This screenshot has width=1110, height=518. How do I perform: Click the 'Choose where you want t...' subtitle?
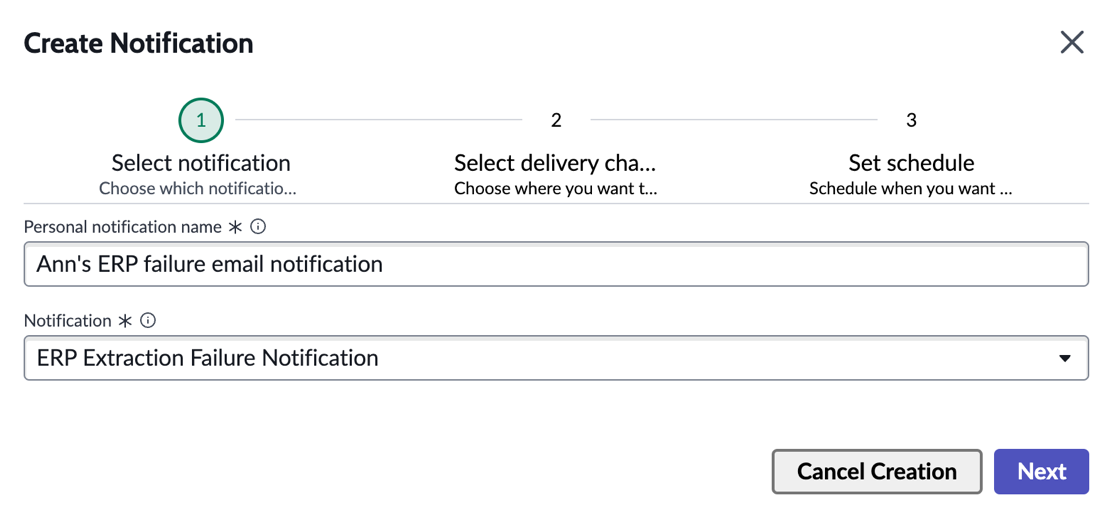[x=556, y=190]
